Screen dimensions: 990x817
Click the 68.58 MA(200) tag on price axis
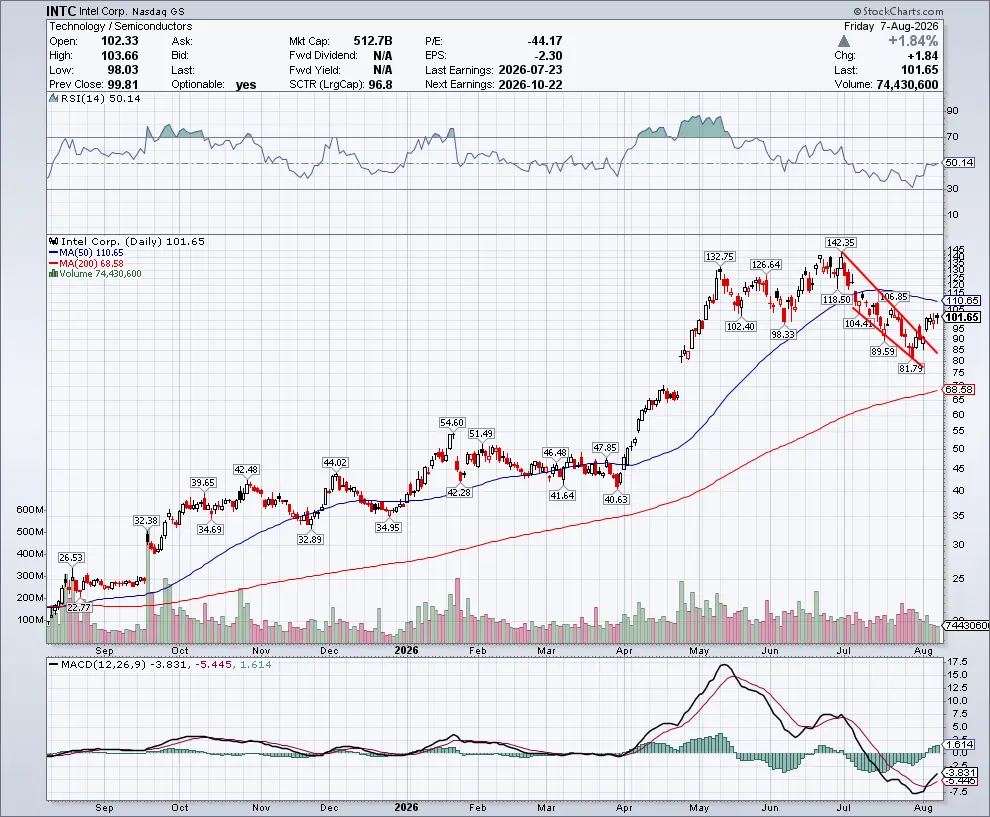pyautogui.click(x=959, y=390)
